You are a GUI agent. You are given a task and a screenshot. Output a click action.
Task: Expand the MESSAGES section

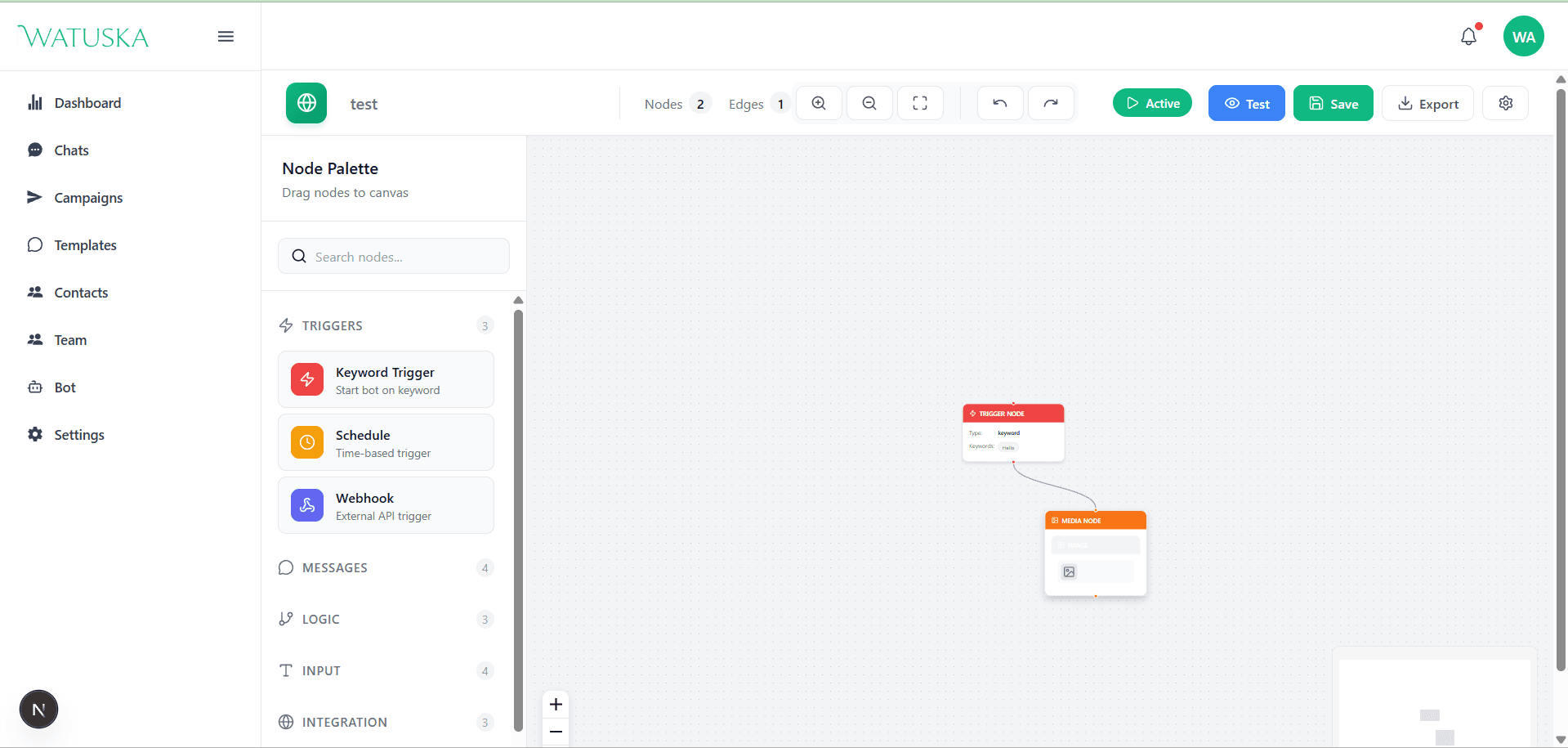pyautogui.click(x=386, y=567)
